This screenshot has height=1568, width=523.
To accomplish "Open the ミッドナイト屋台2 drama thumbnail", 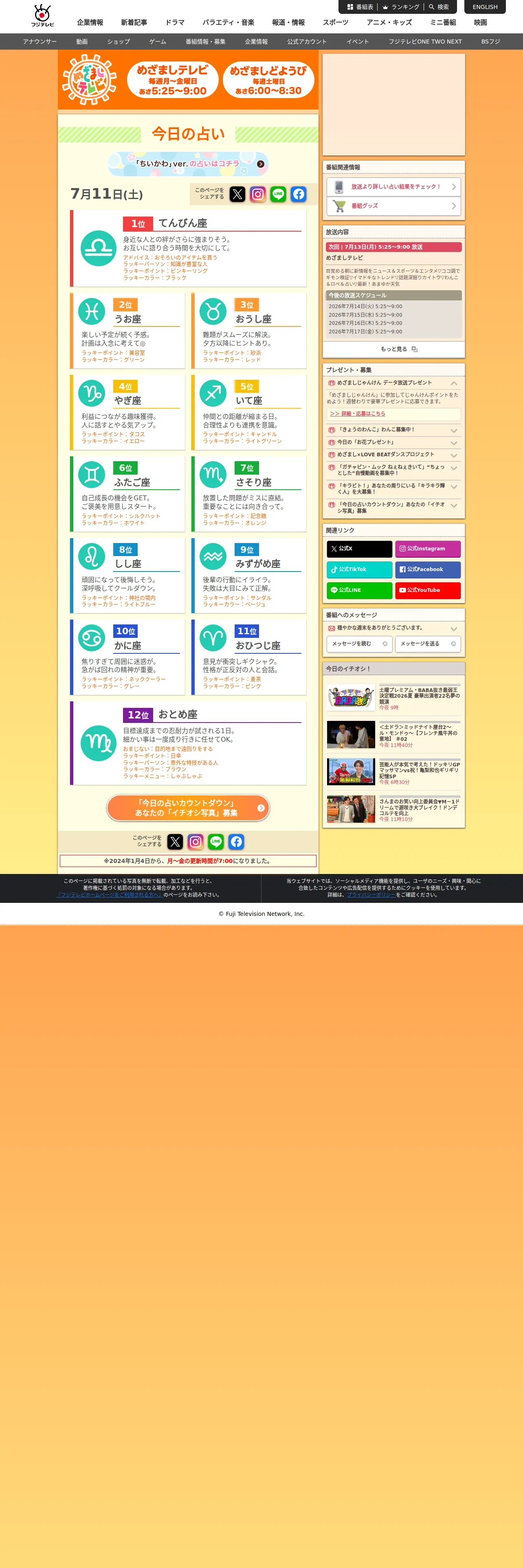I will pos(351,735).
